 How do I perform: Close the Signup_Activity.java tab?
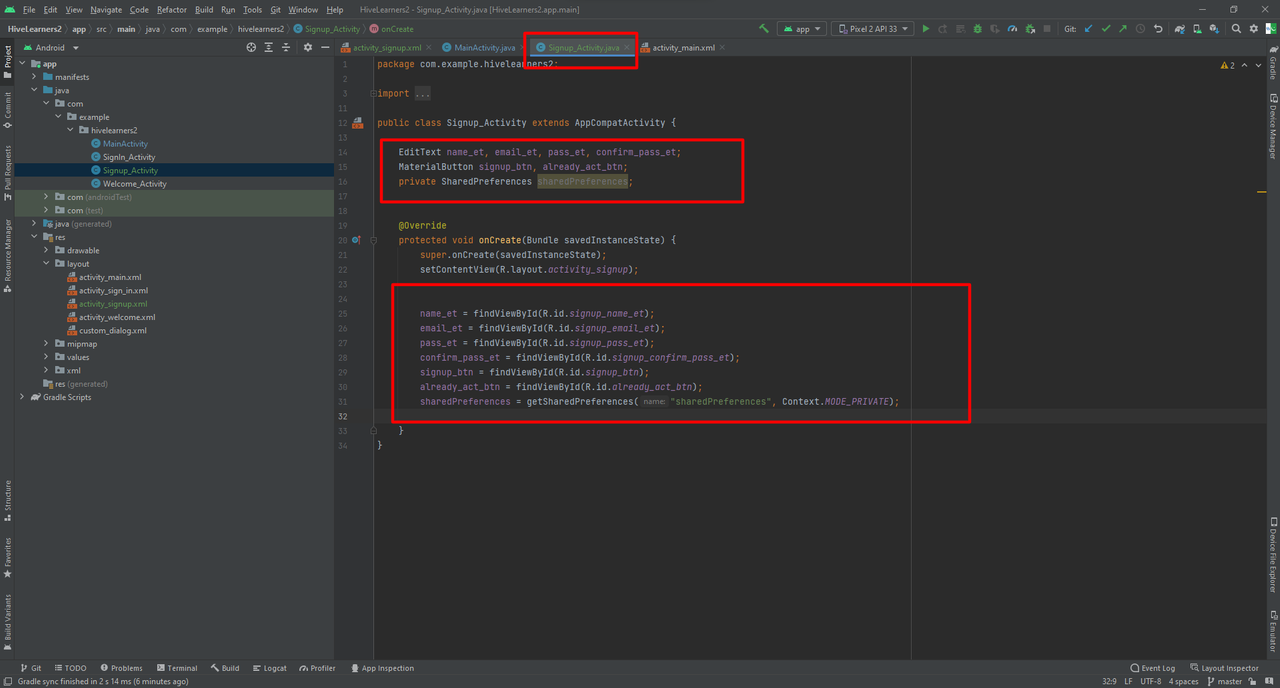628,47
